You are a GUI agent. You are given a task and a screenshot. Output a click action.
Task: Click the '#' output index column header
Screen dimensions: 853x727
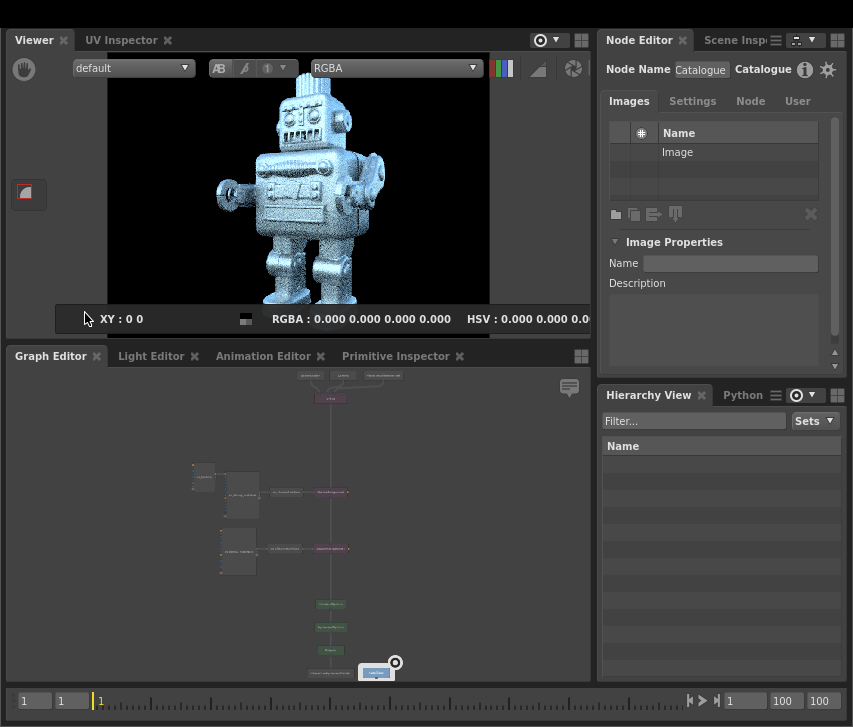point(641,133)
